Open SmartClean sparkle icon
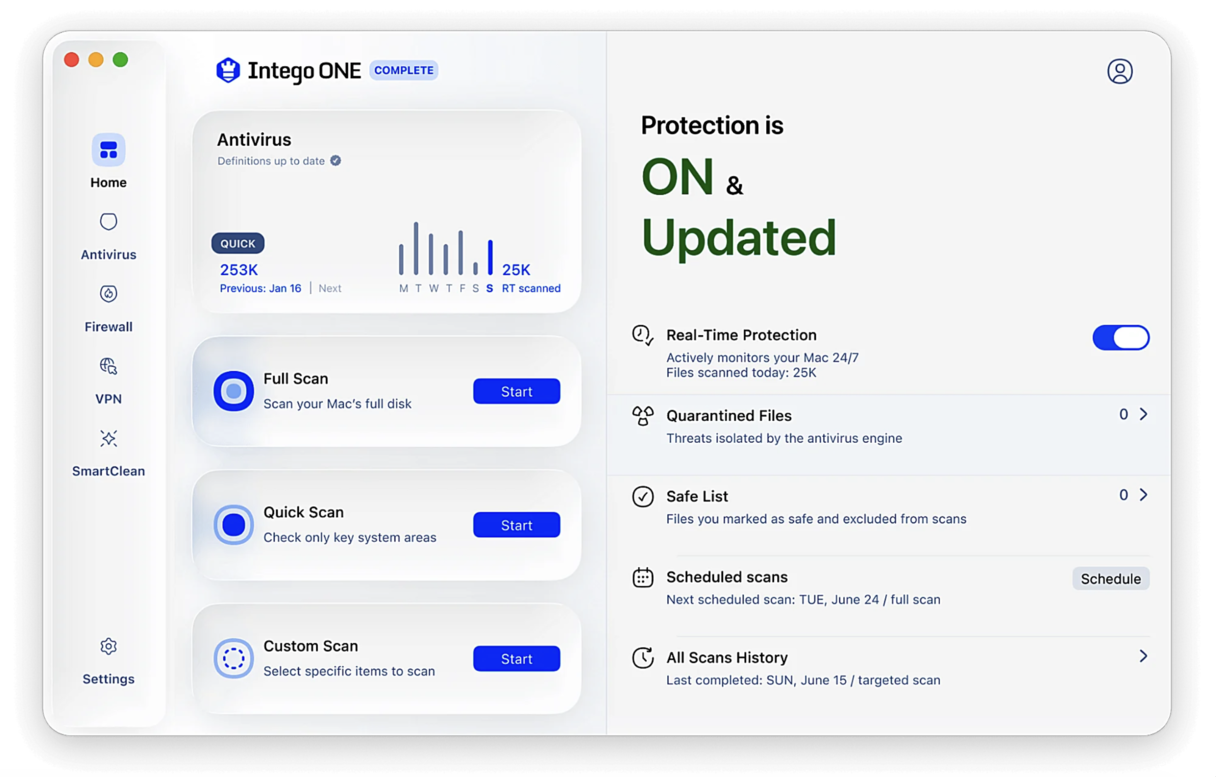1216x777 pixels. tap(108, 439)
